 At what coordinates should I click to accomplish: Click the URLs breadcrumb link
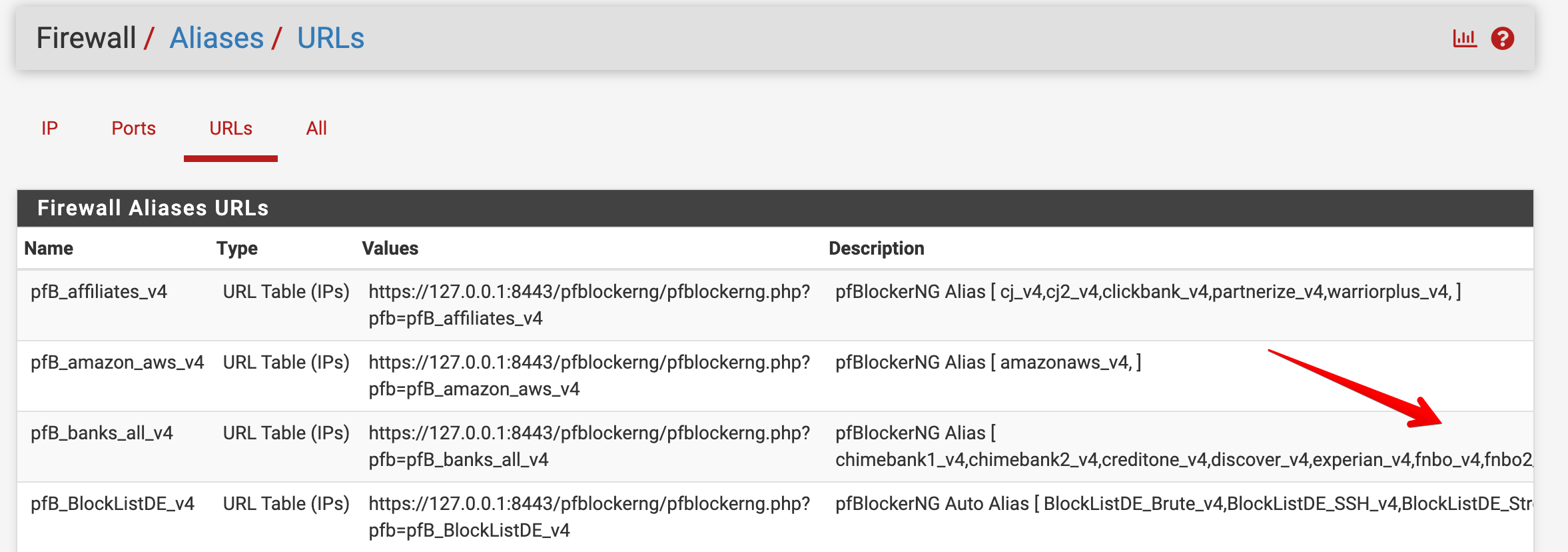tap(330, 38)
